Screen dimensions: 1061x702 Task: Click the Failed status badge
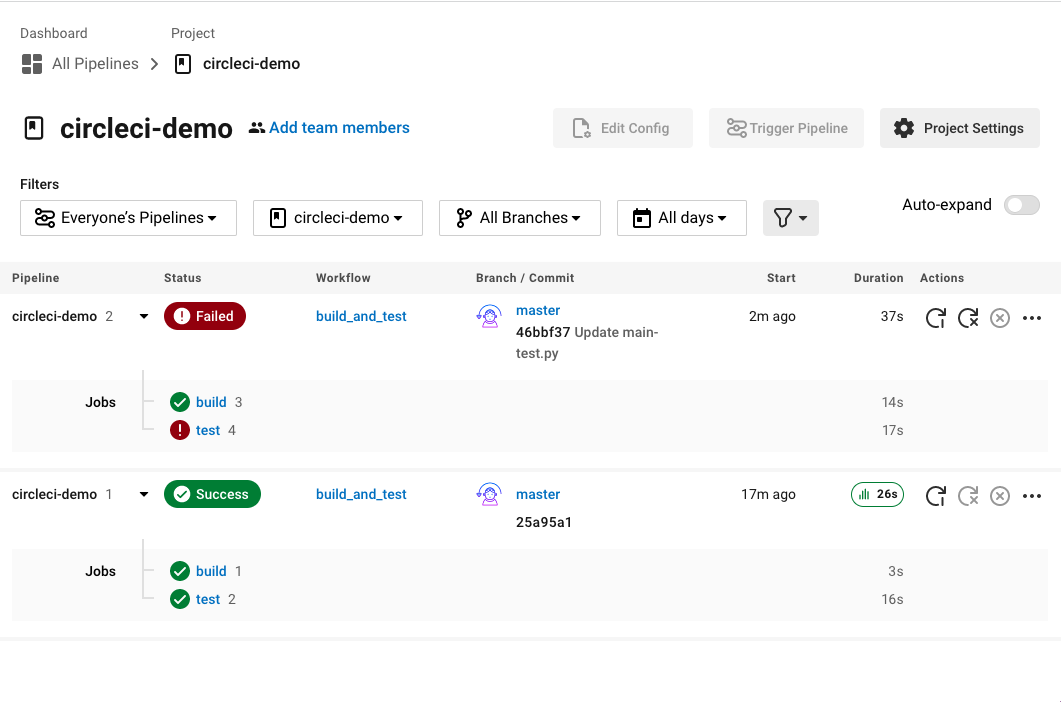(x=204, y=316)
